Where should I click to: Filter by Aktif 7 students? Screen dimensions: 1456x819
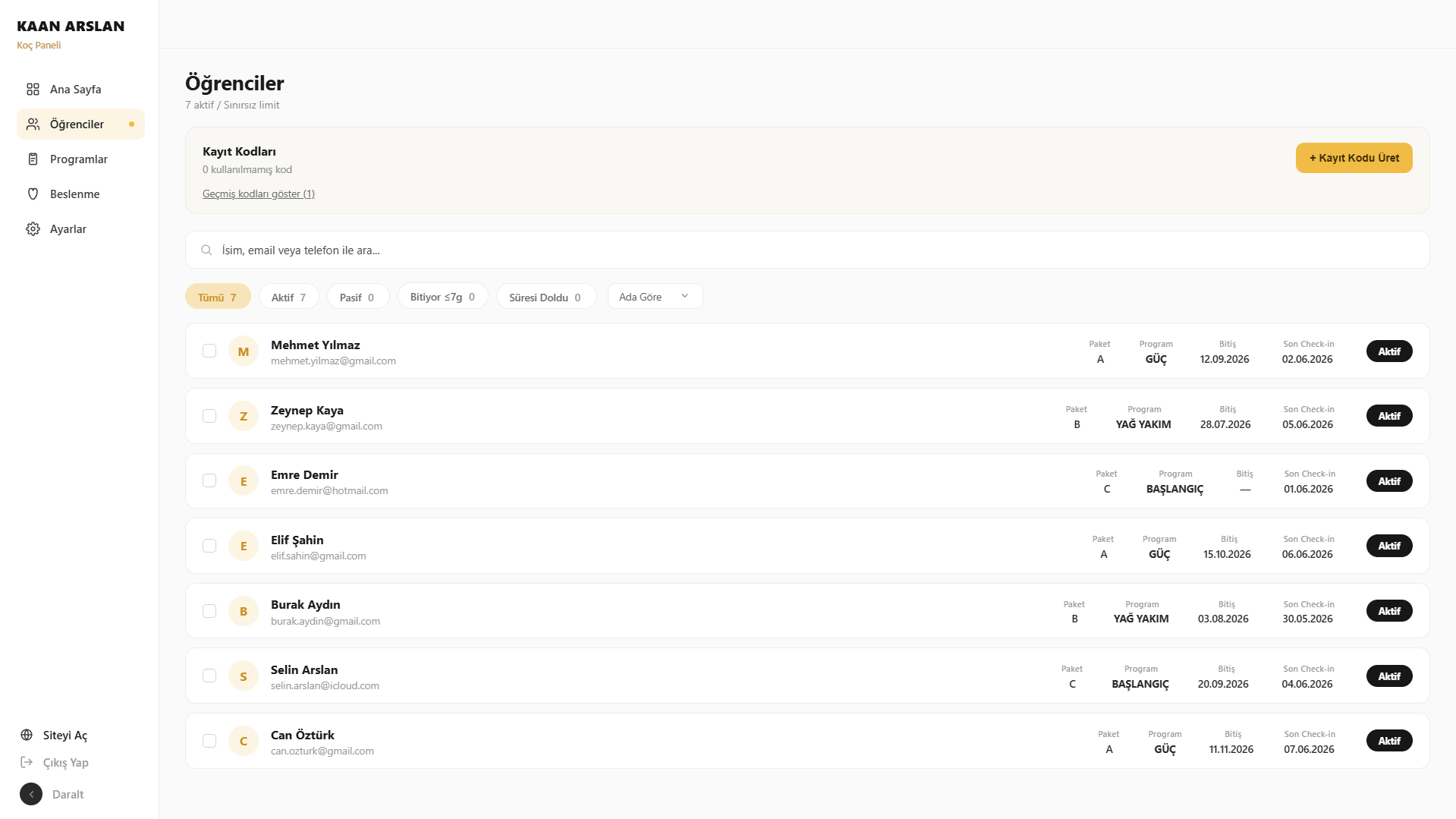(289, 297)
